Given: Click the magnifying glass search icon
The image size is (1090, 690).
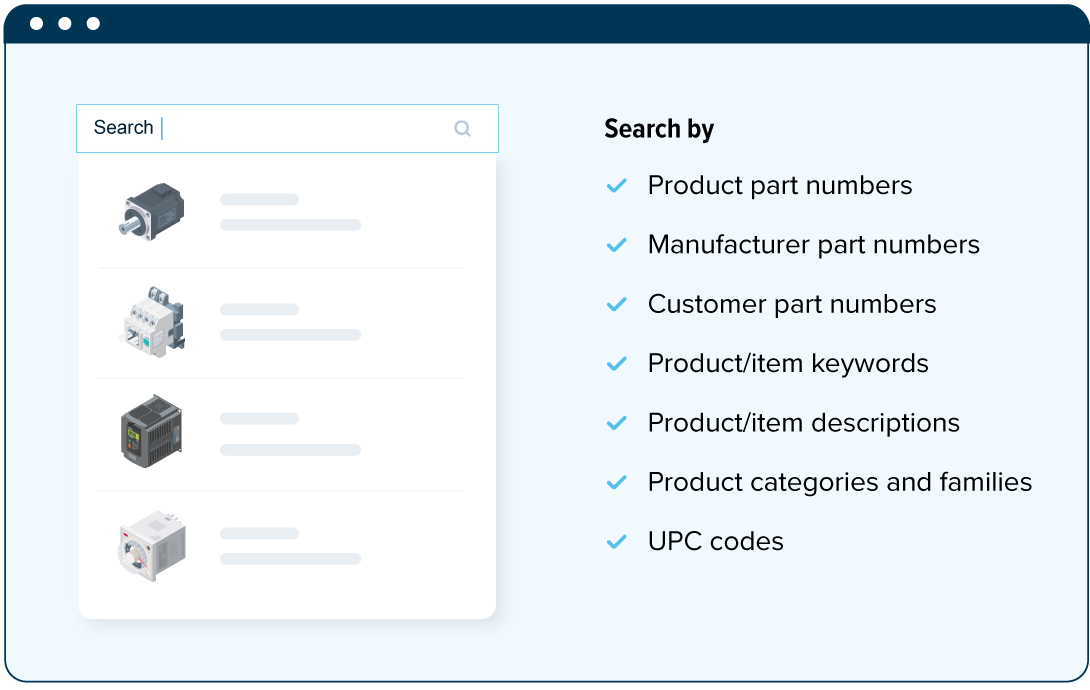Looking at the screenshot, I should [462, 128].
